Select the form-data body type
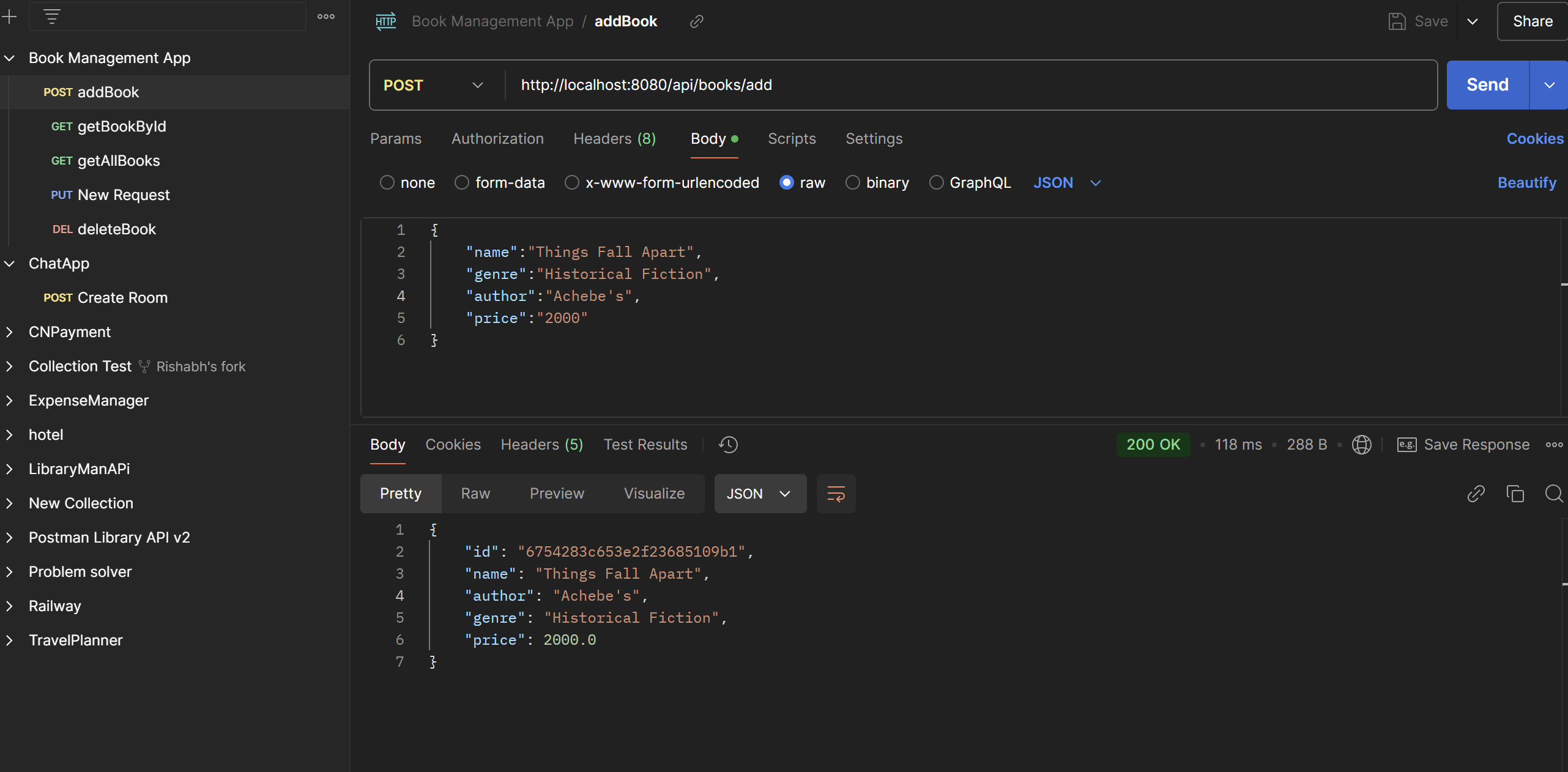This screenshot has height=772, width=1568. [462, 183]
